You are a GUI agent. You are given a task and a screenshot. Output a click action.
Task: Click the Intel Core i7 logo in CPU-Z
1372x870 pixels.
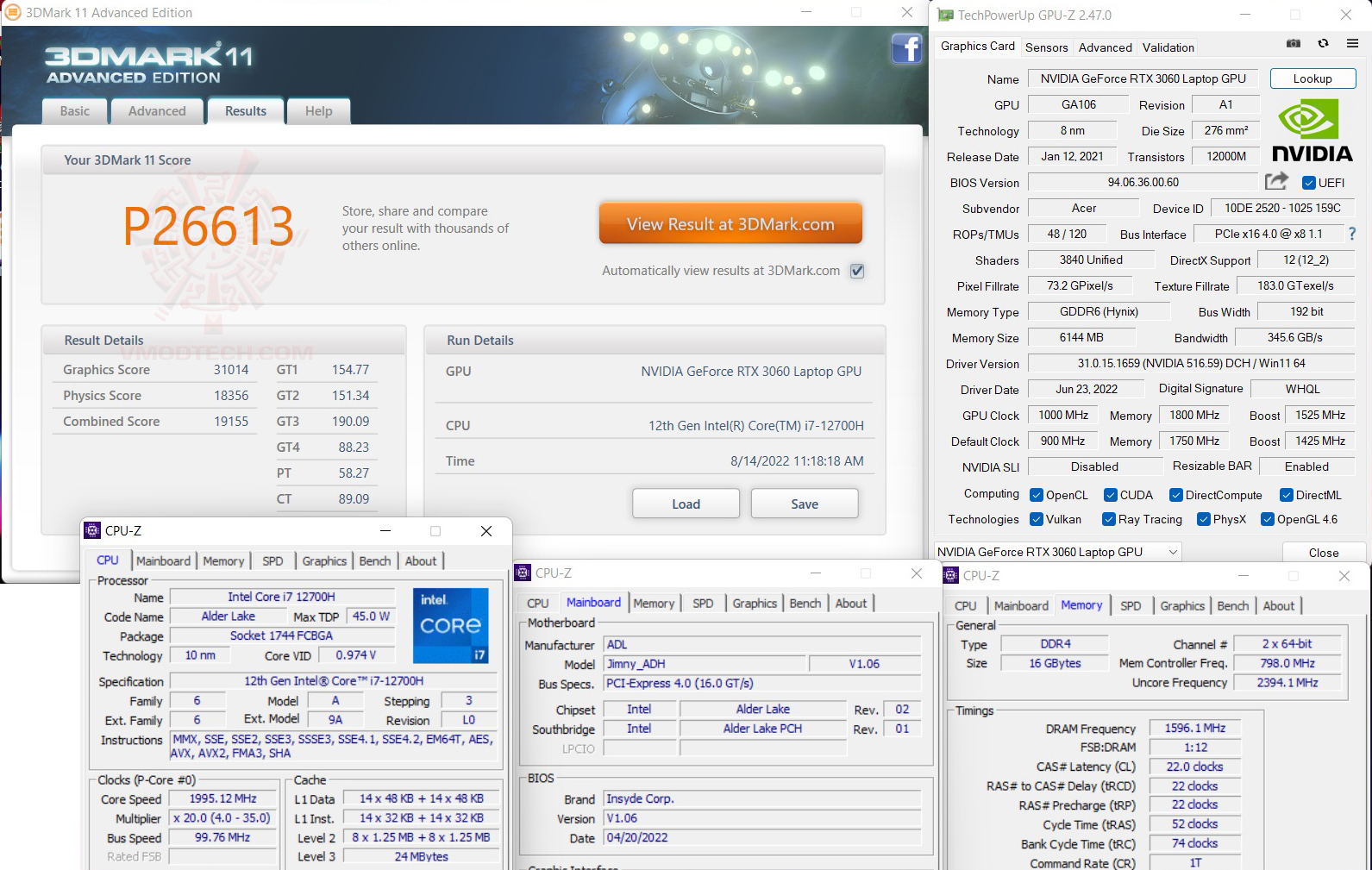point(451,625)
